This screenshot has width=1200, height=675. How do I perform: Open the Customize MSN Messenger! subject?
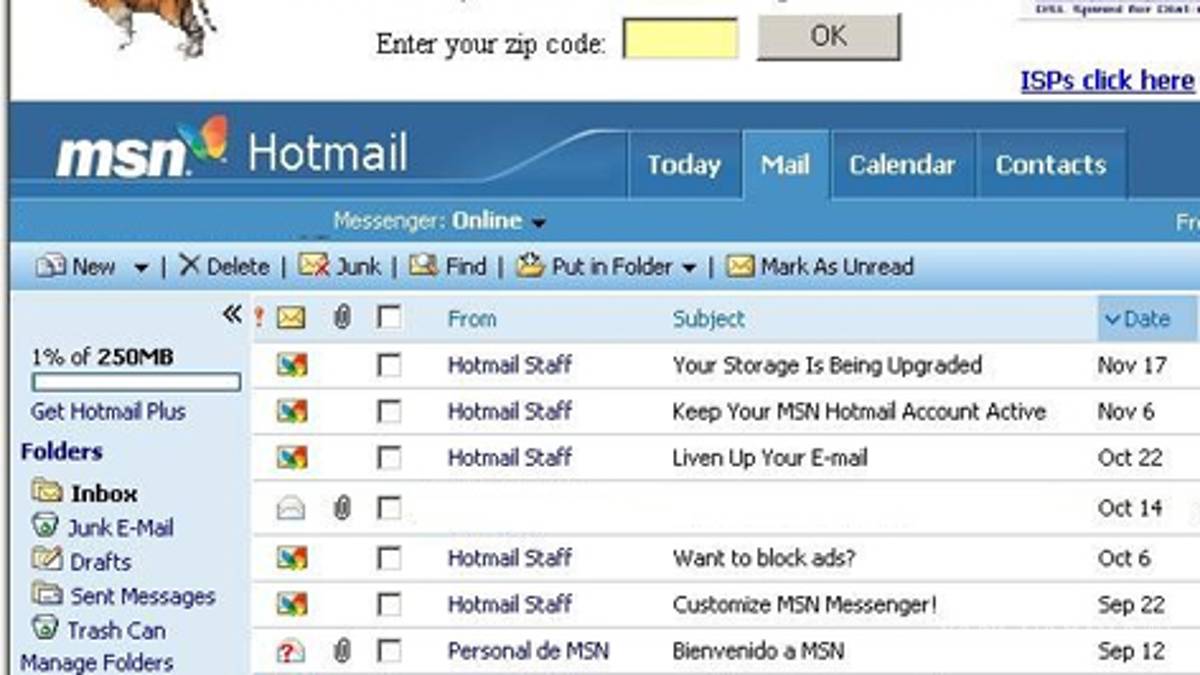[805, 604]
